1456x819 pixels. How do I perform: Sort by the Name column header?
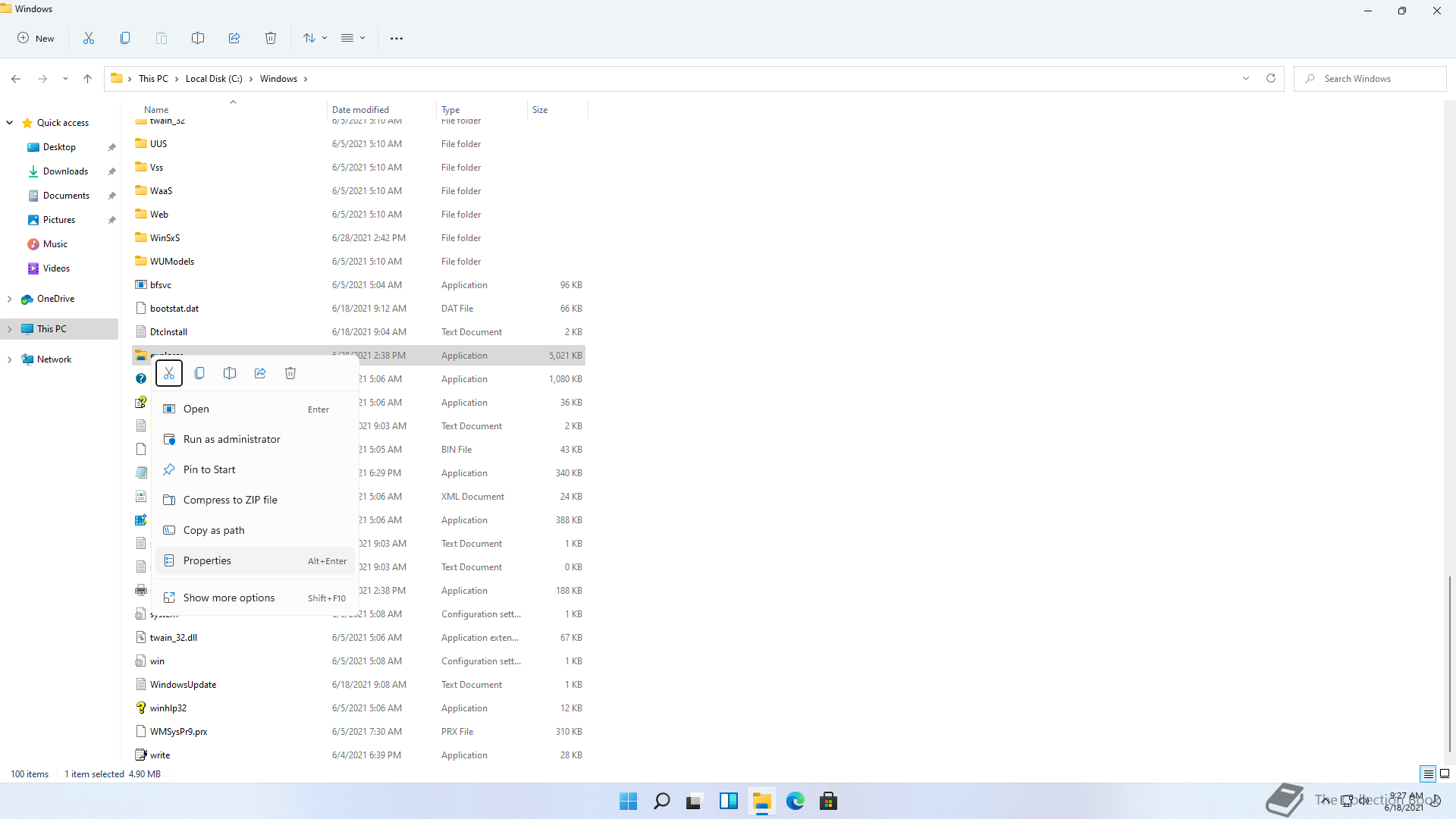click(231, 110)
